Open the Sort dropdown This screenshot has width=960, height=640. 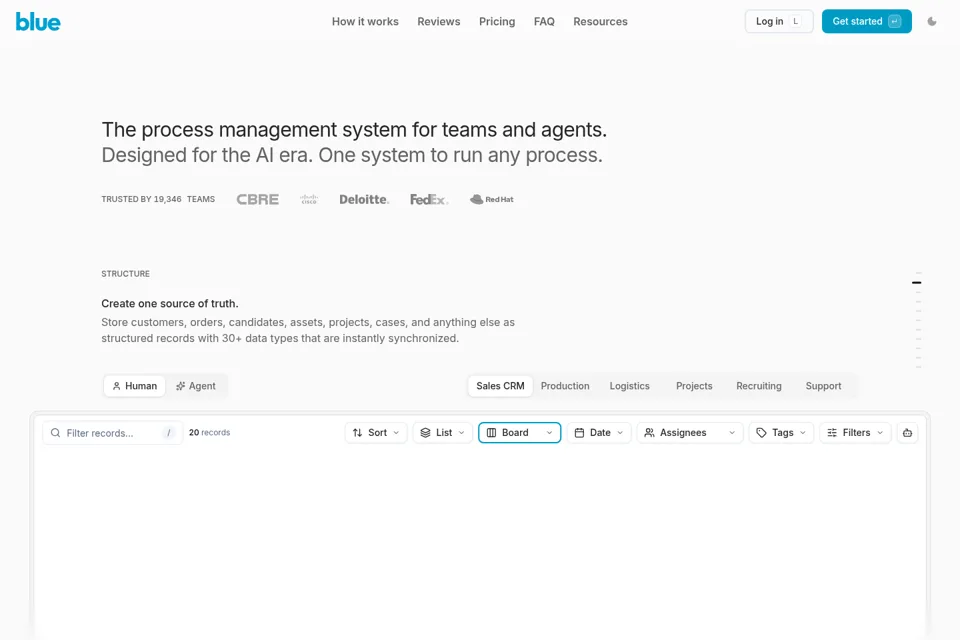click(x=376, y=433)
